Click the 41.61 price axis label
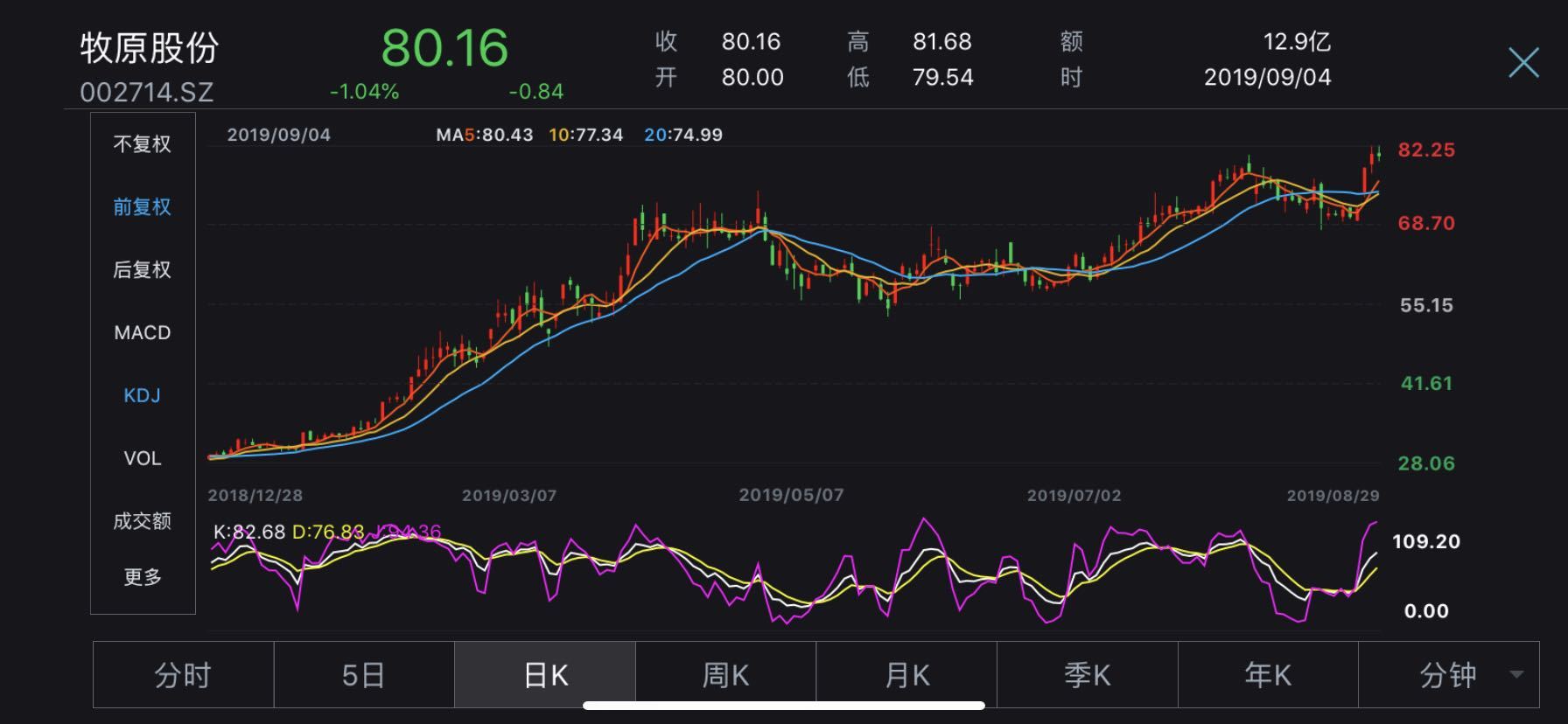 tap(1426, 384)
